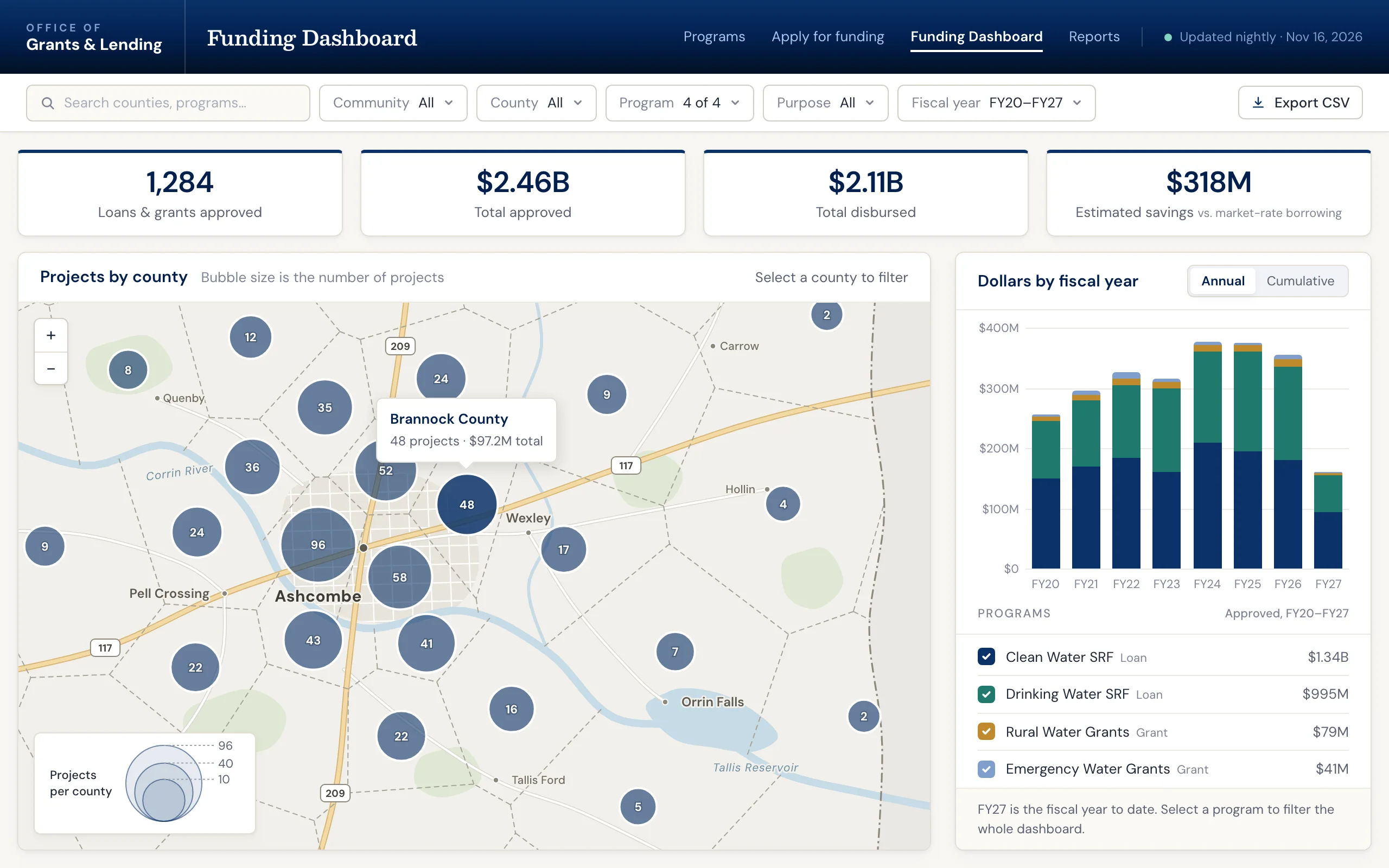Select the 41-project county bubble
The image size is (1389, 868).
[x=426, y=643]
